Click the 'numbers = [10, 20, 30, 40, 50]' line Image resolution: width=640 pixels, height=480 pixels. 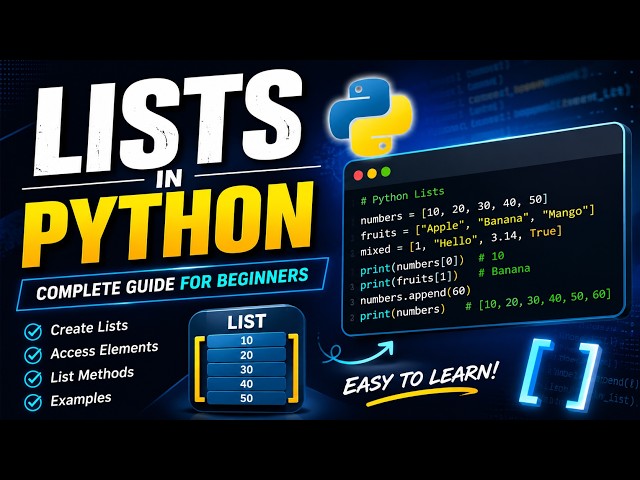click(x=454, y=210)
